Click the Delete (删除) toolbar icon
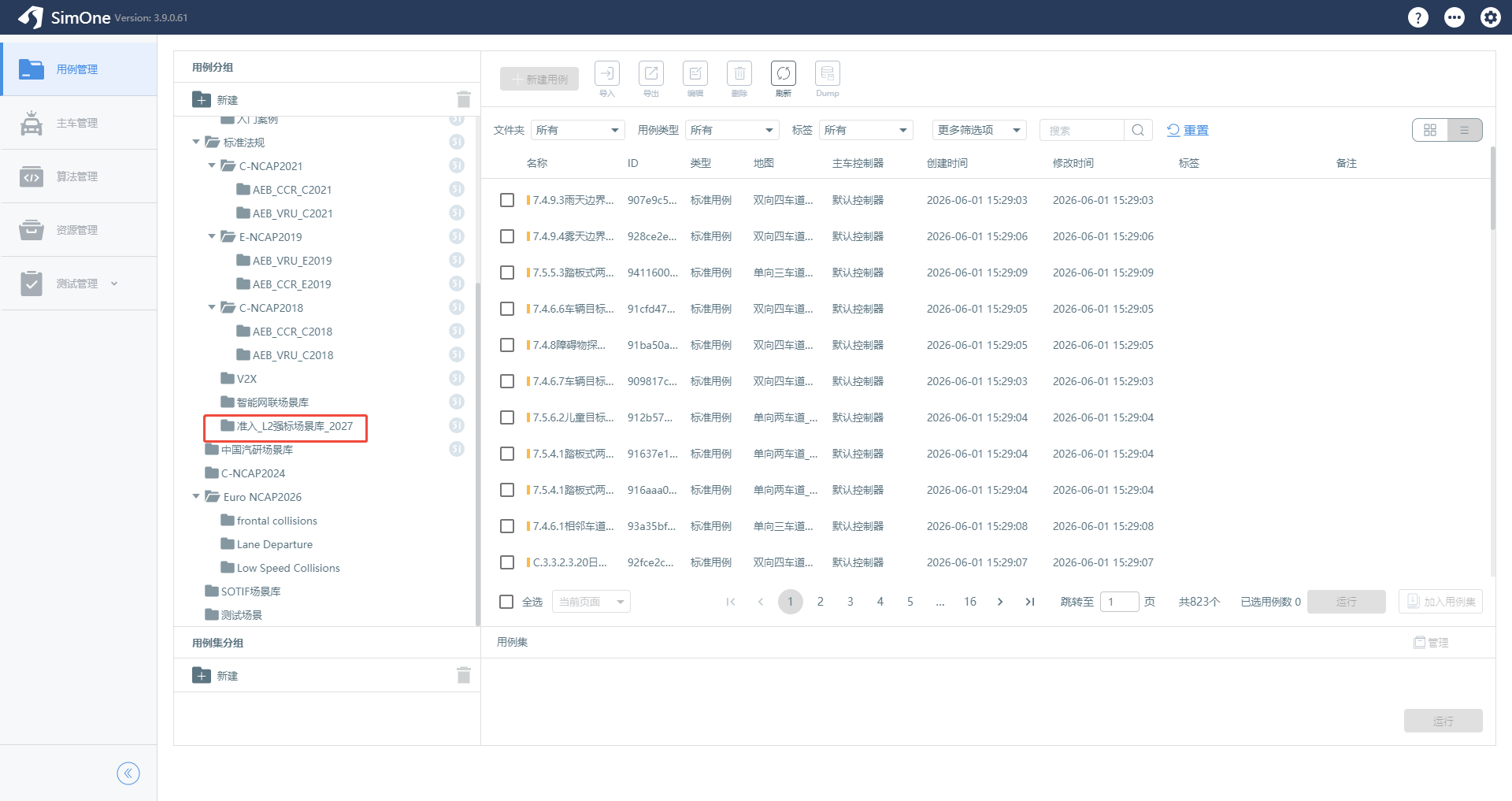This screenshot has width=1512, height=801. coord(739,73)
